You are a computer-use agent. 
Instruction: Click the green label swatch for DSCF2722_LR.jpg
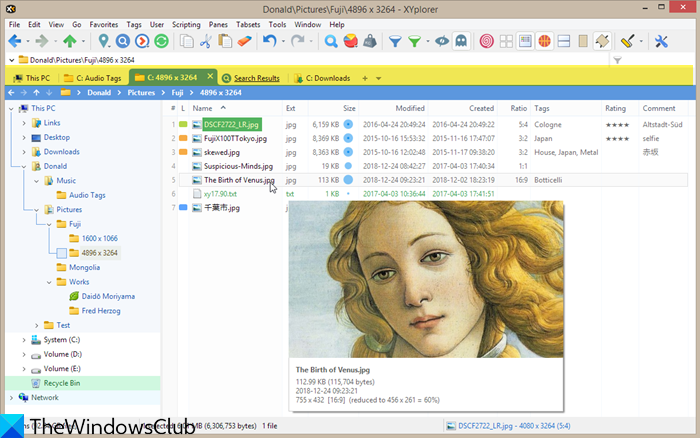[x=183, y=124]
